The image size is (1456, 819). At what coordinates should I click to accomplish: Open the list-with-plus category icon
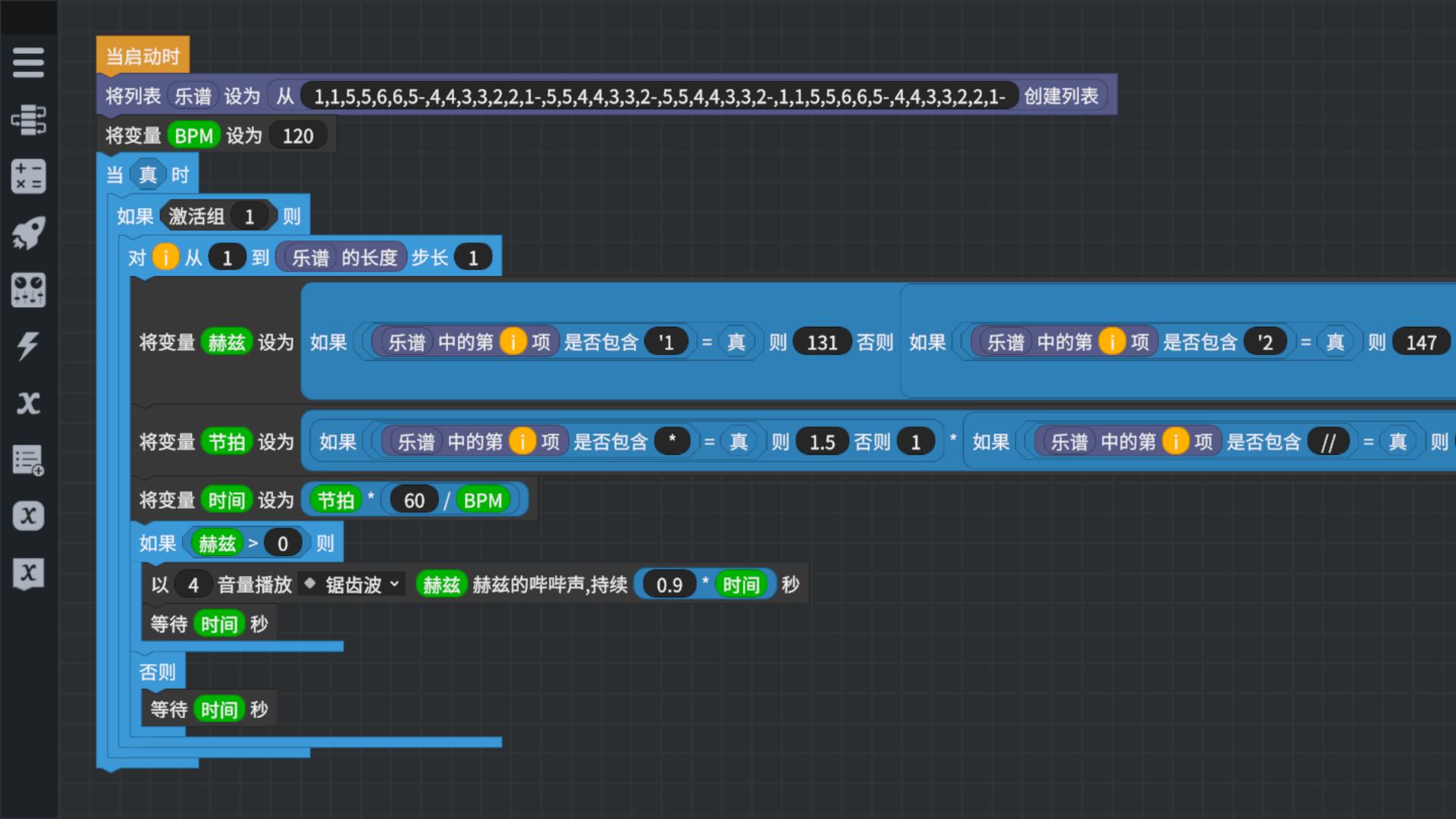pyautogui.click(x=28, y=460)
